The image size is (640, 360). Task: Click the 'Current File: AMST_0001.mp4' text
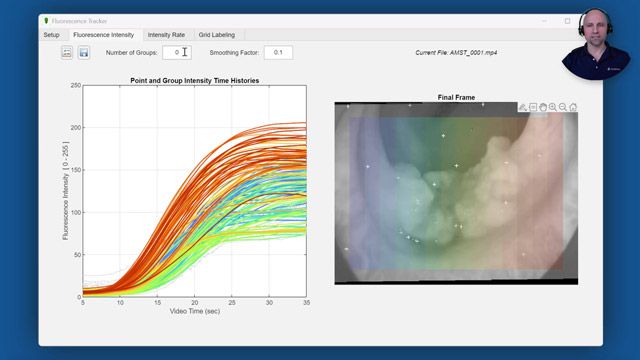[456, 53]
